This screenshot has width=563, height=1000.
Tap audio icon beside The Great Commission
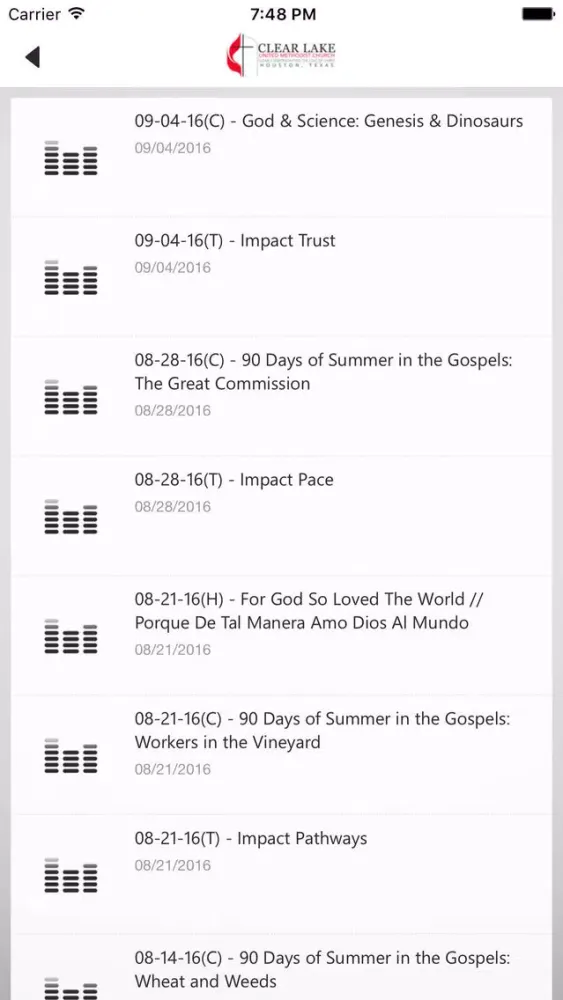(71, 396)
